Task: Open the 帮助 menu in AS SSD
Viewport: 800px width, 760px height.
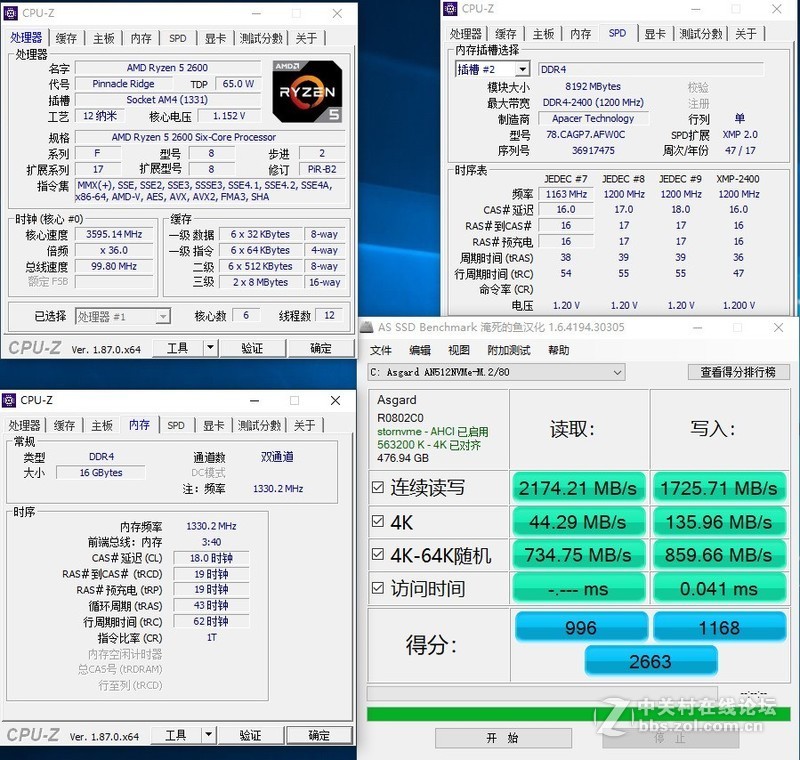Action: tap(557, 351)
